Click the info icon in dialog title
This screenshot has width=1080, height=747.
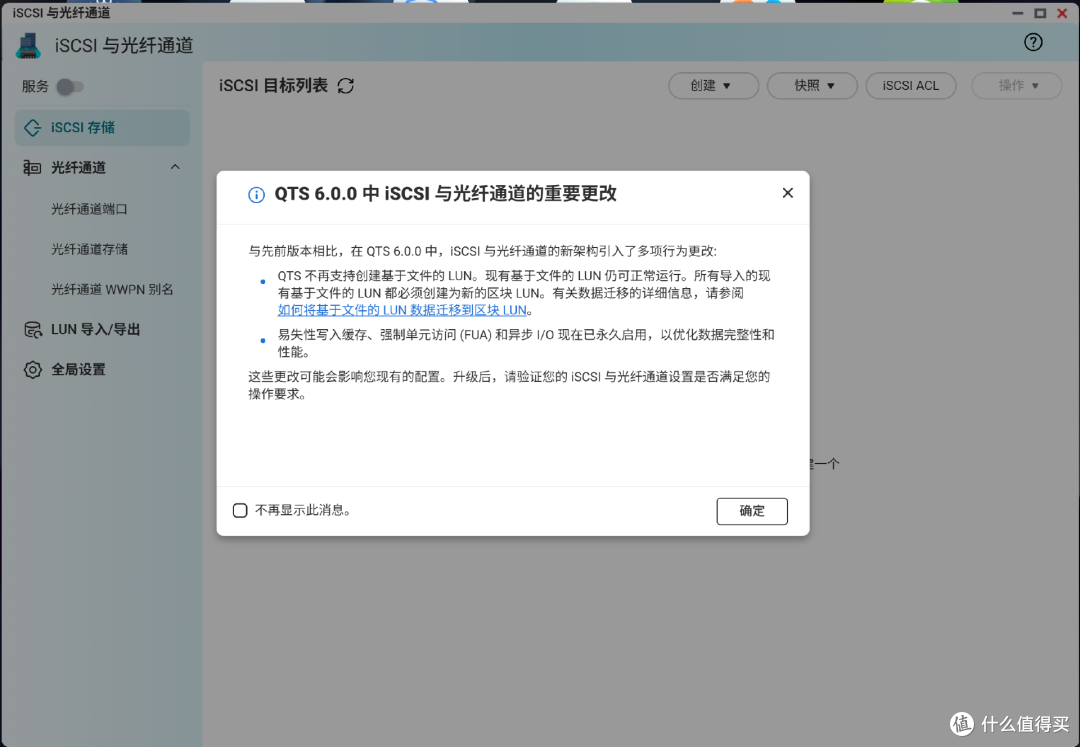pos(256,195)
